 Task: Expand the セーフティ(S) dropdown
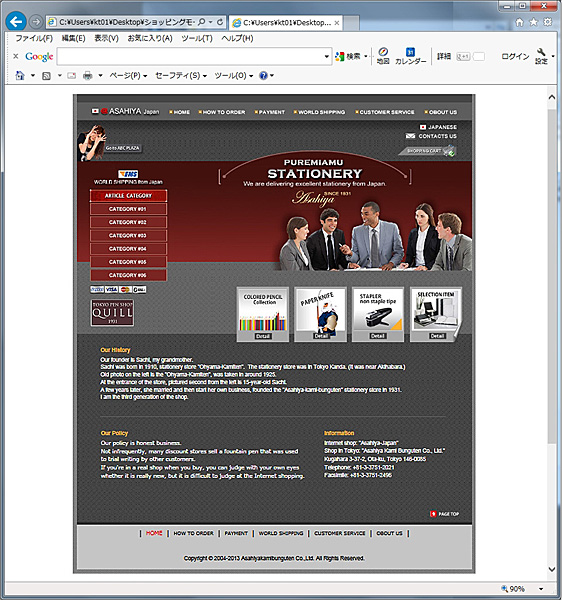pyautogui.click(x=181, y=75)
